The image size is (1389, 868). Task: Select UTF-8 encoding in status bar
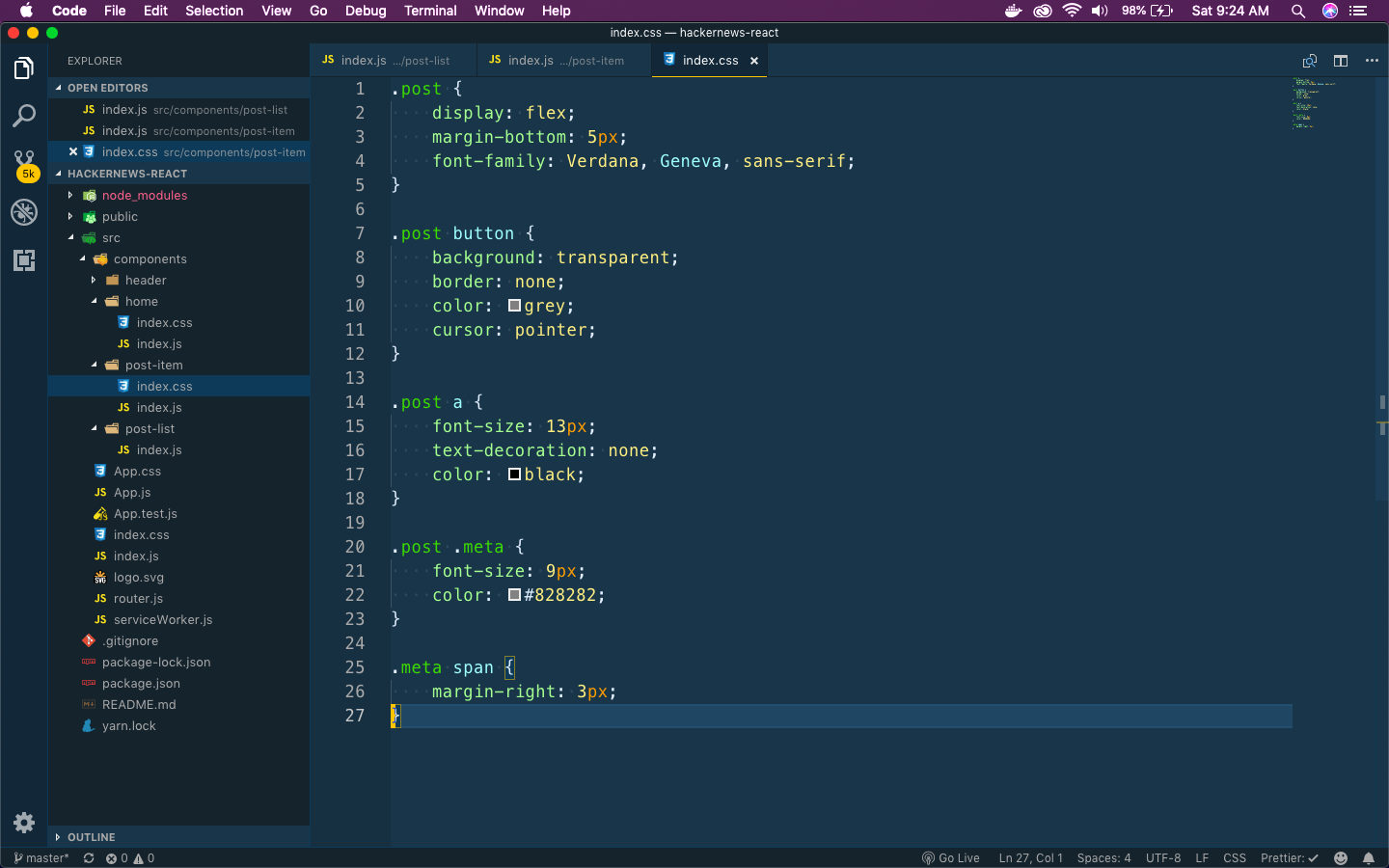coord(1163,858)
